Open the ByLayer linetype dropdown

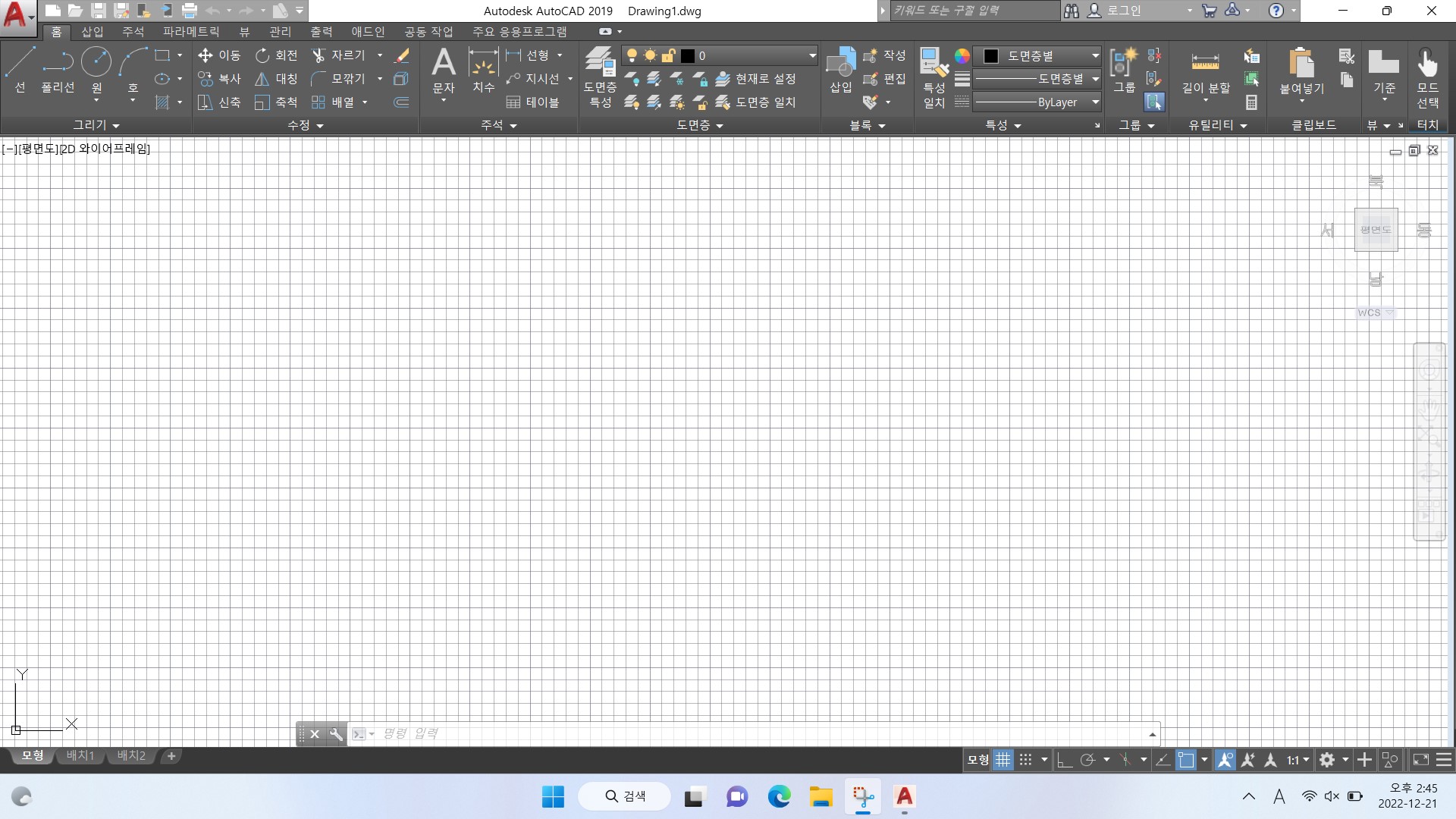point(1037,102)
